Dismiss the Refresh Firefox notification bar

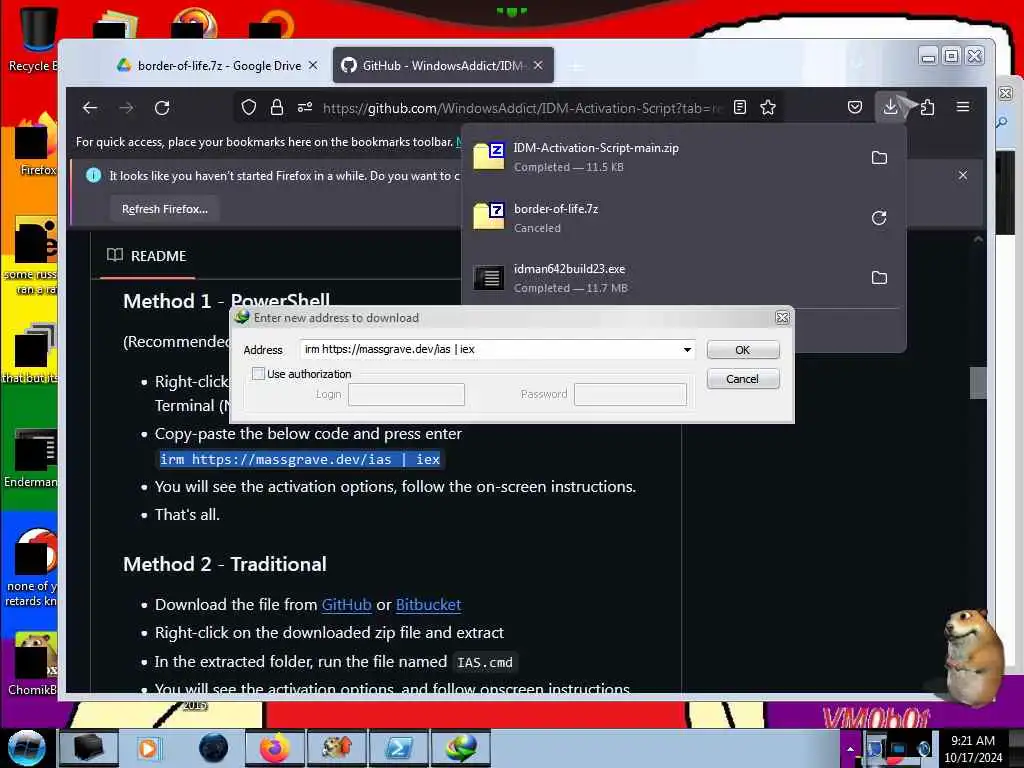tap(963, 175)
